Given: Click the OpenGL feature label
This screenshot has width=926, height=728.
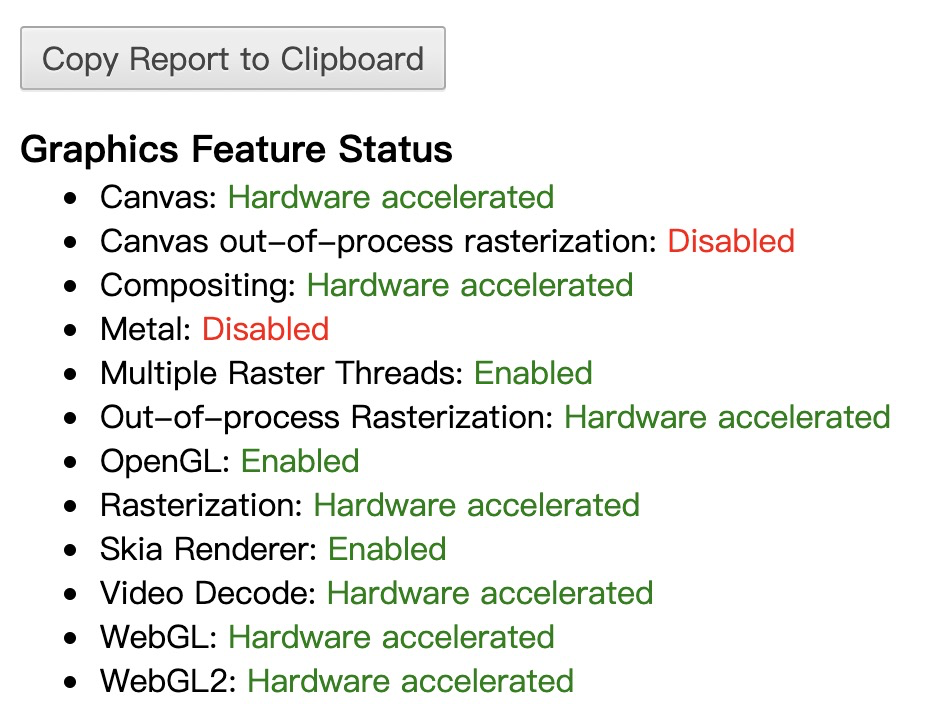Looking at the screenshot, I should coord(165,461).
